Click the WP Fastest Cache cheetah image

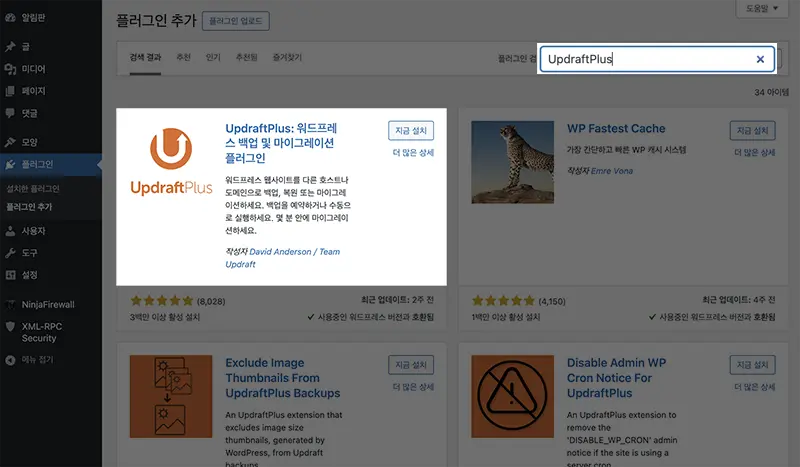point(512,162)
